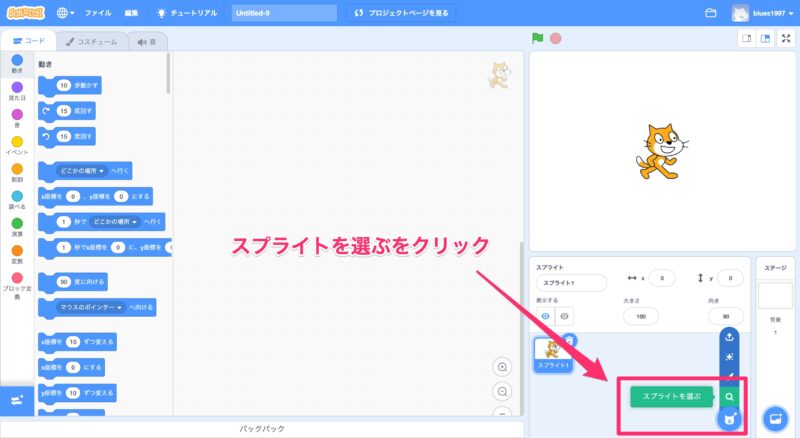Enter fullscreen stage mode
The height and width of the screenshot is (438, 800).
coord(785,39)
